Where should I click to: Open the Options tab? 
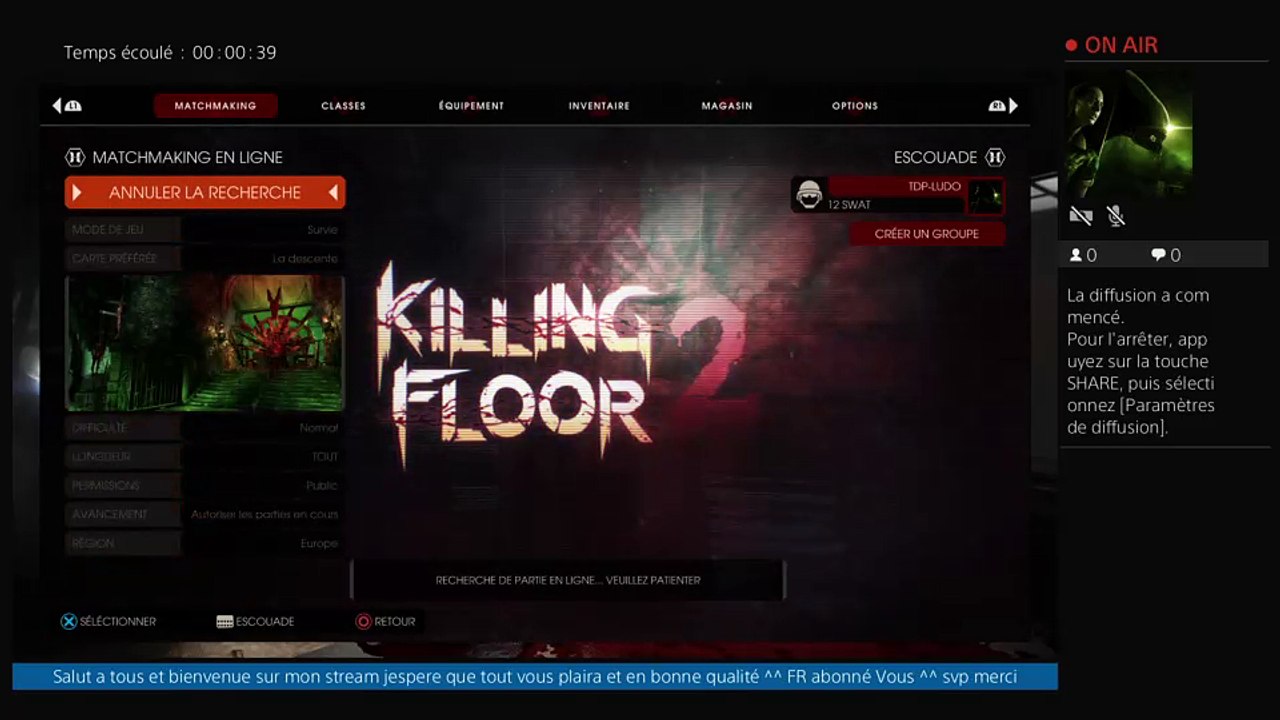(855, 105)
